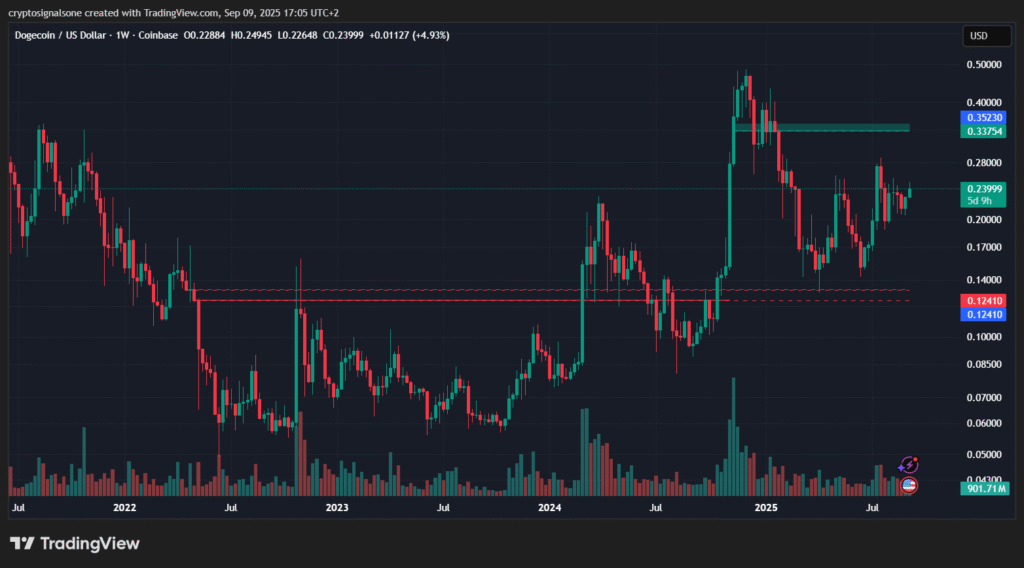This screenshot has width=1024, height=568.
Task: Click the 0.06000 price scale tick
Action: [984, 423]
